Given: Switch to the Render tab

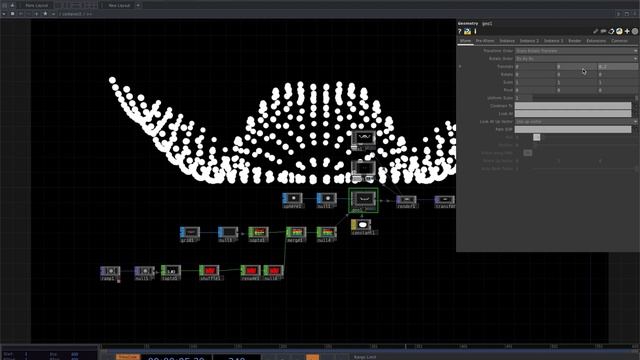Looking at the screenshot, I should click(x=575, y=41).
